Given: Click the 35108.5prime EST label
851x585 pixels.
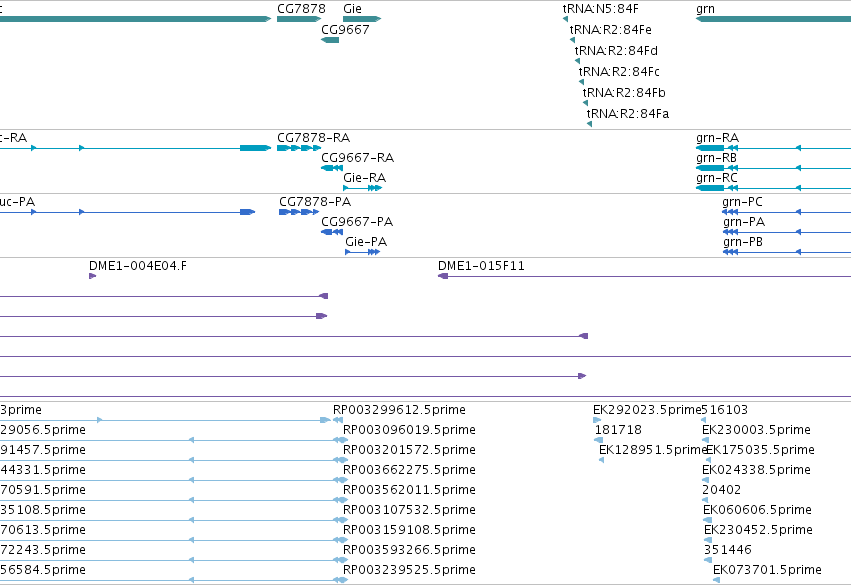Looking at the screenshot, I should (43, 510).
